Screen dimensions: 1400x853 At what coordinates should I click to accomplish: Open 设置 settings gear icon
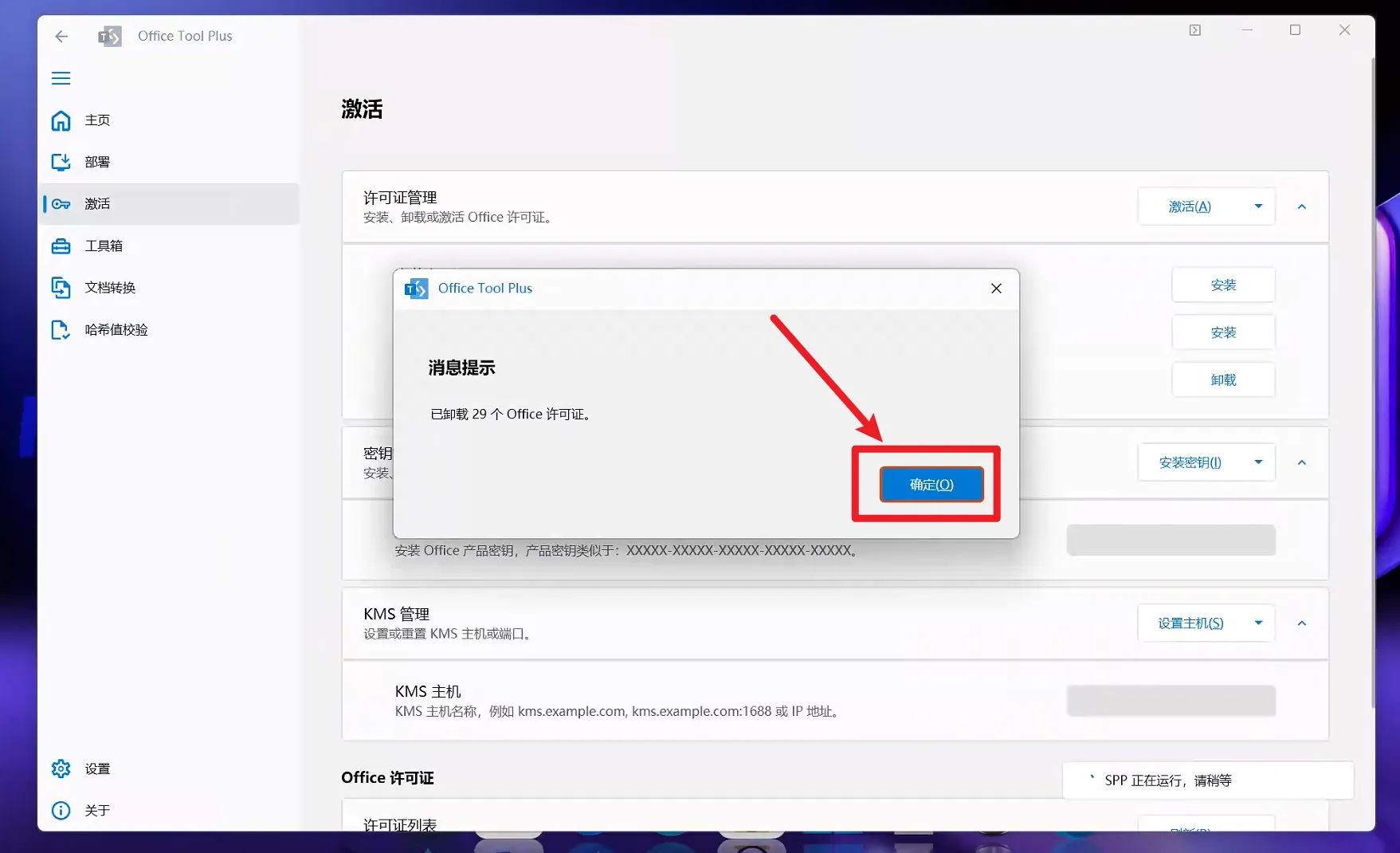(61, 768)
